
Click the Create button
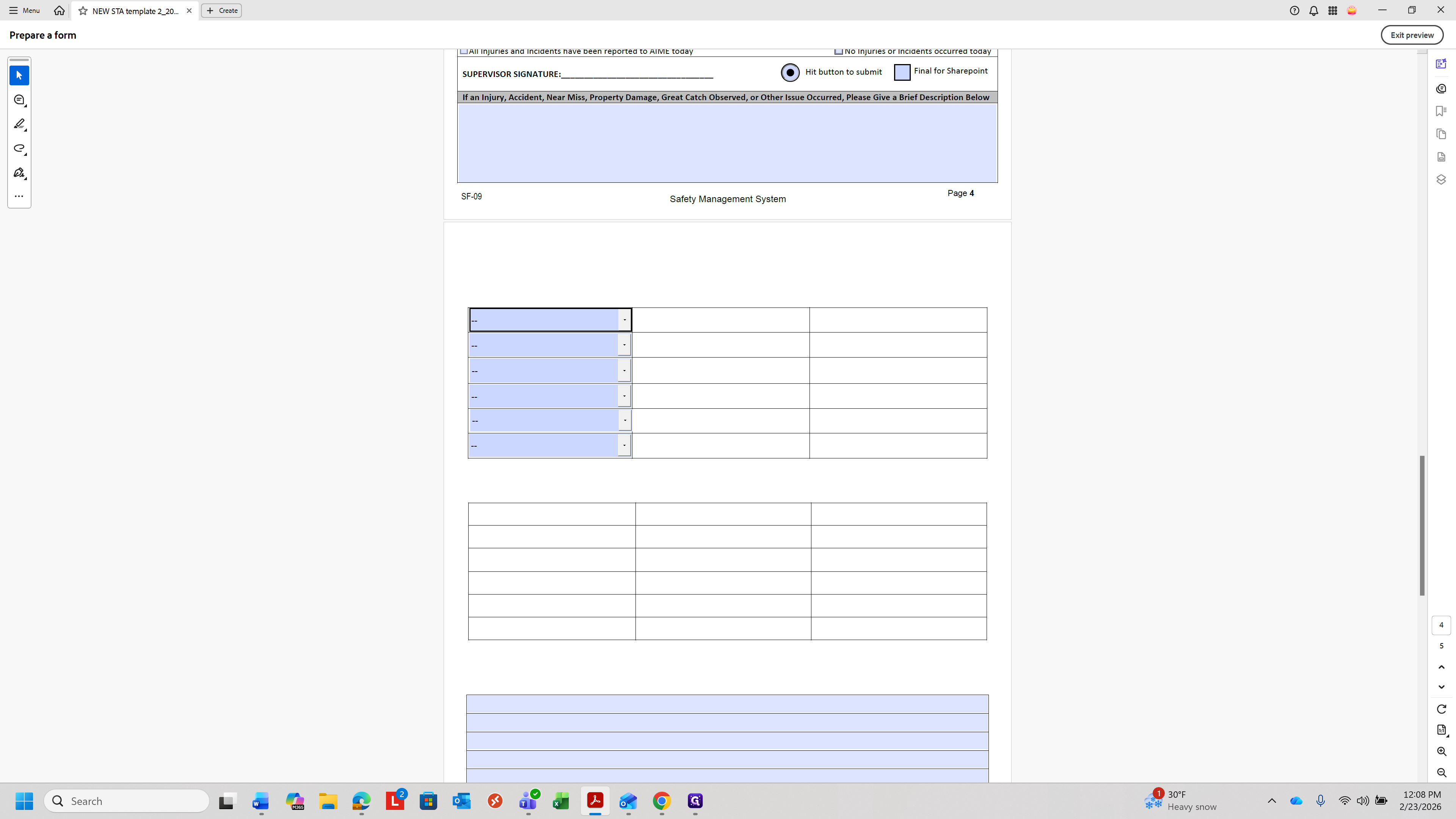pyautogui.click(x=221, y=10)
